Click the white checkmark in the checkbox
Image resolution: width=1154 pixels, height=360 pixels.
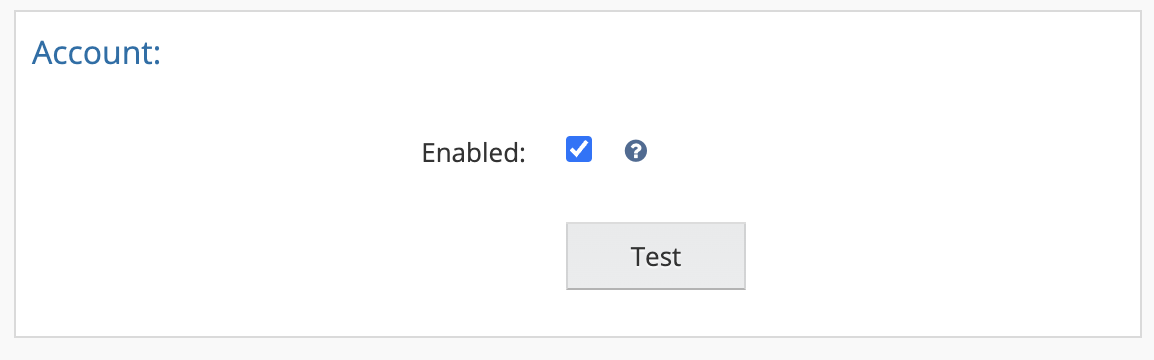tap(579, 149)
